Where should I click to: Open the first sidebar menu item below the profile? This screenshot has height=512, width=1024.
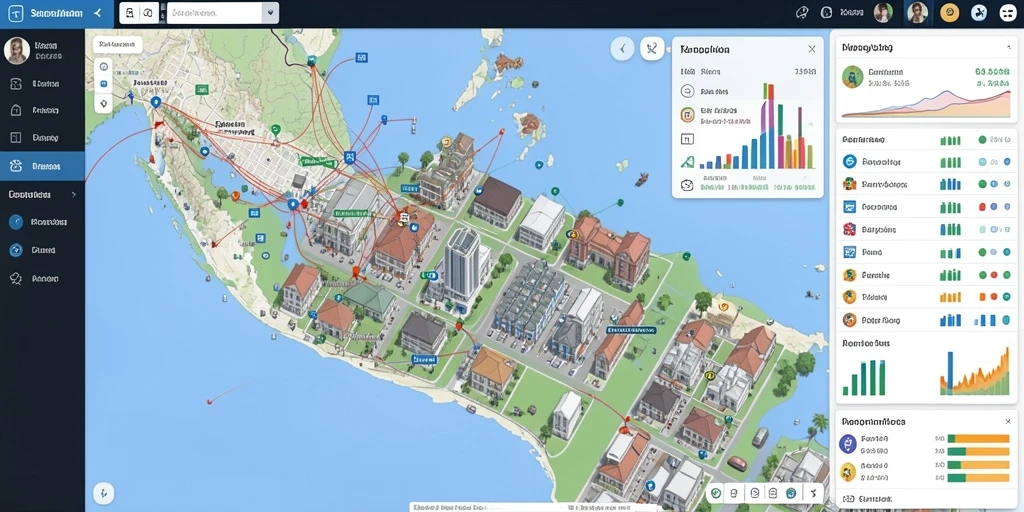coord(42,84)
